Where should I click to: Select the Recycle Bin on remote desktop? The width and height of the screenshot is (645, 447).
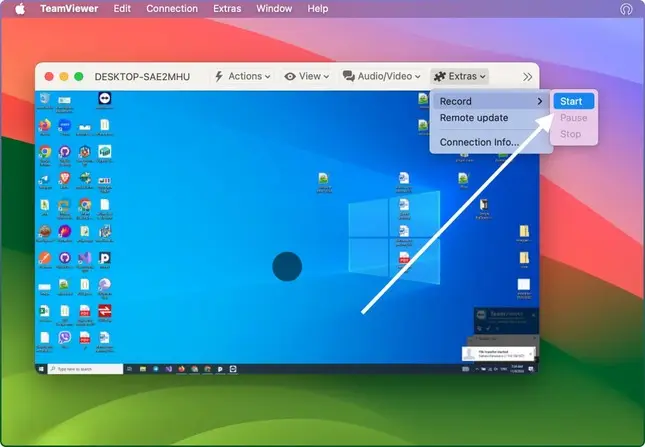click(x=44, y=101)
